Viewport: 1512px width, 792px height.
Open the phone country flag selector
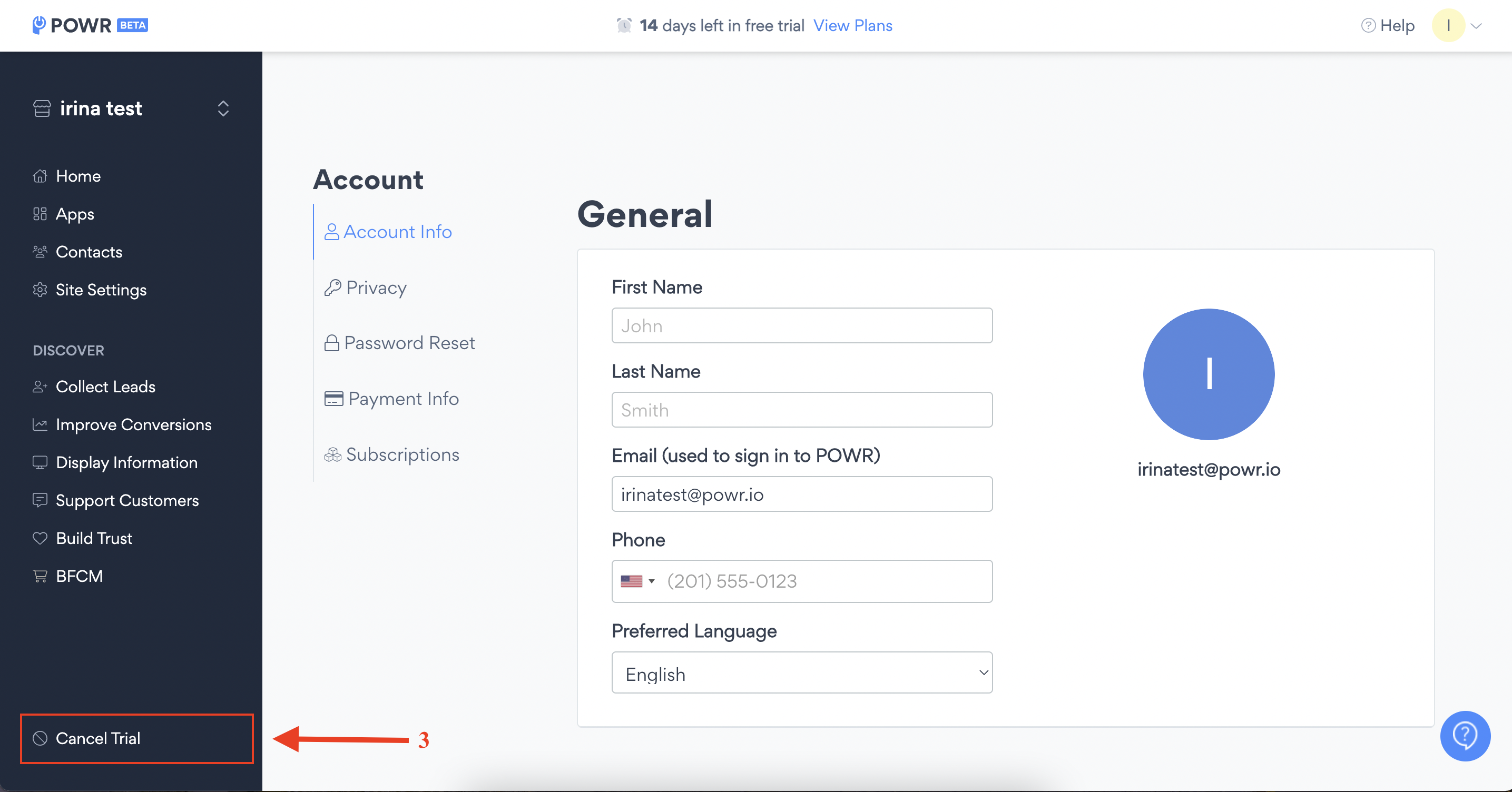[637, 581]
